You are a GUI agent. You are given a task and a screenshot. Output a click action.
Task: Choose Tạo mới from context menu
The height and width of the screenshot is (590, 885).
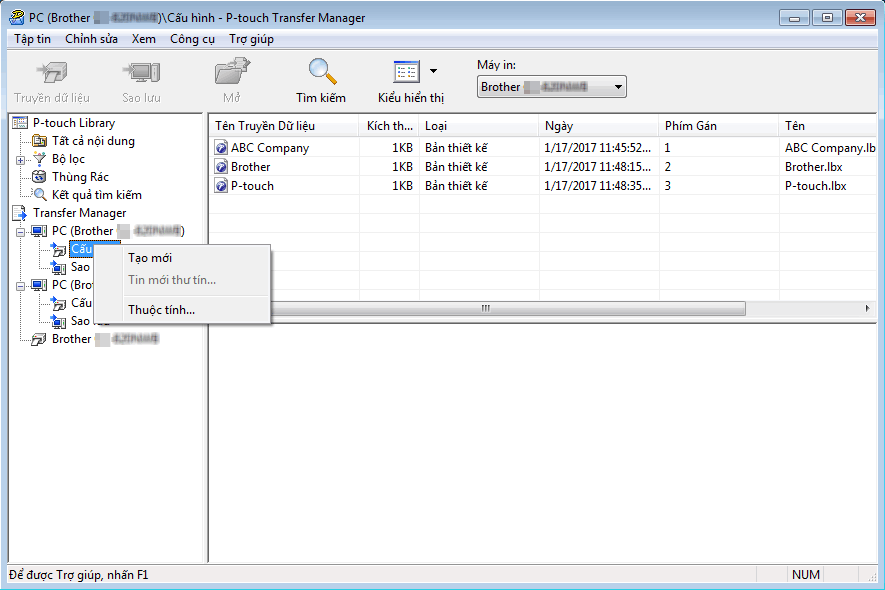pyautogui.click(x=150, y=258)
